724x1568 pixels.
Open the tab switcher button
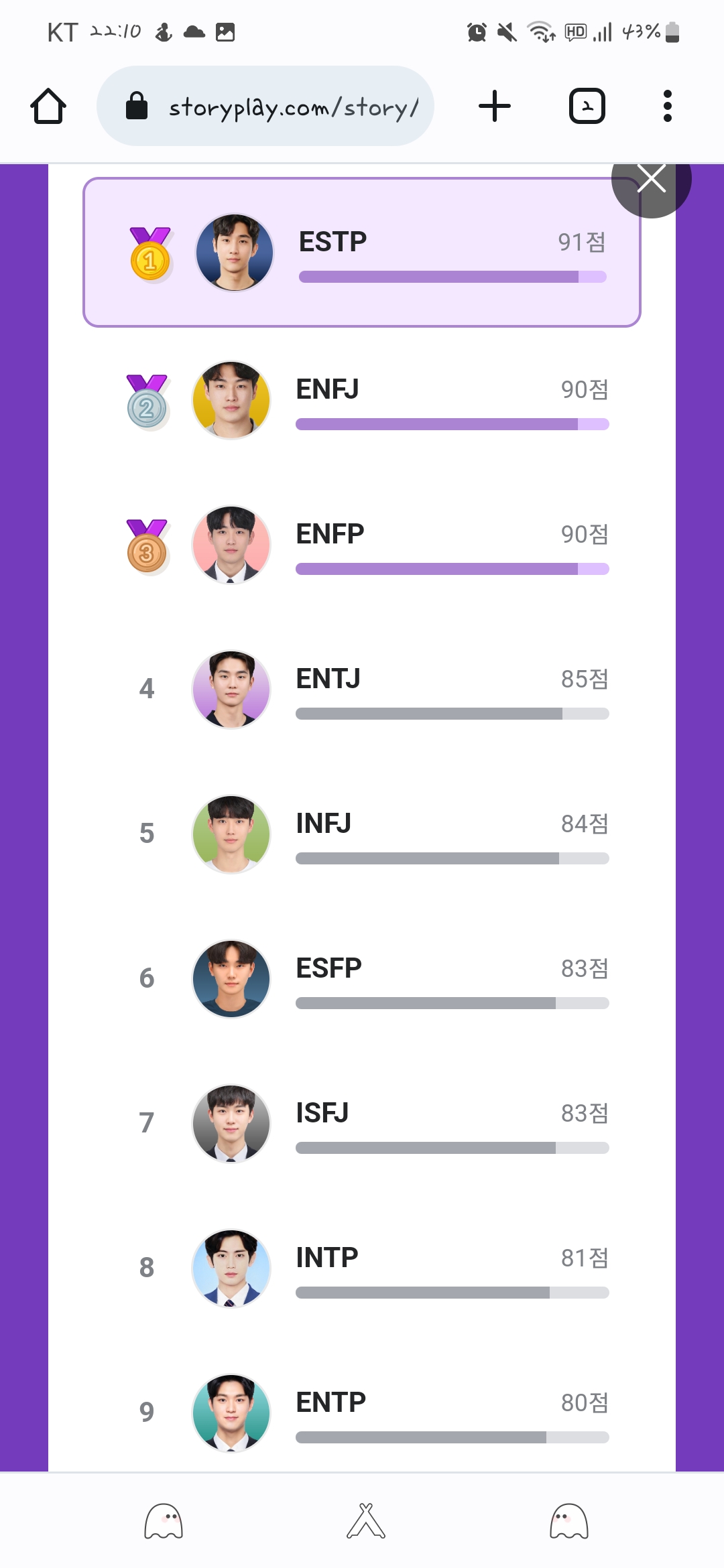(587, 106)
